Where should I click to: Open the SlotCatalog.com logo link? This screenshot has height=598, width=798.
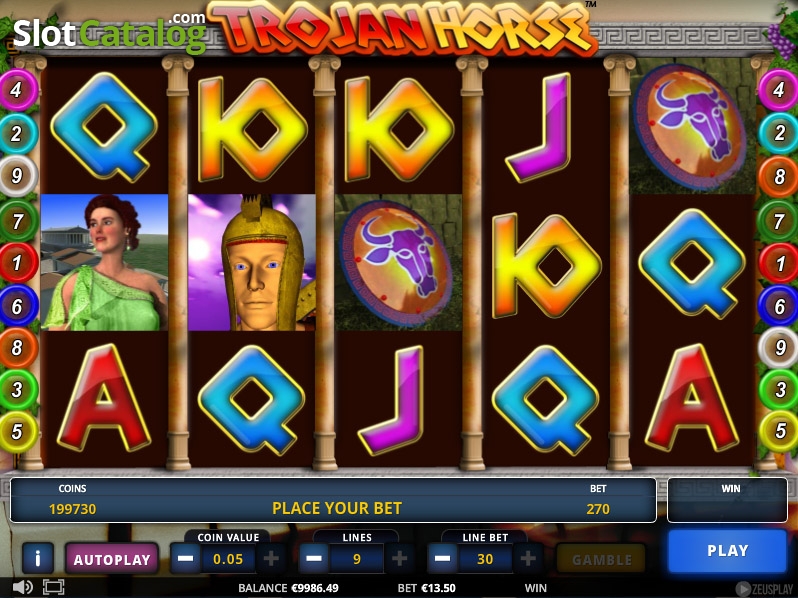(109, 33)
